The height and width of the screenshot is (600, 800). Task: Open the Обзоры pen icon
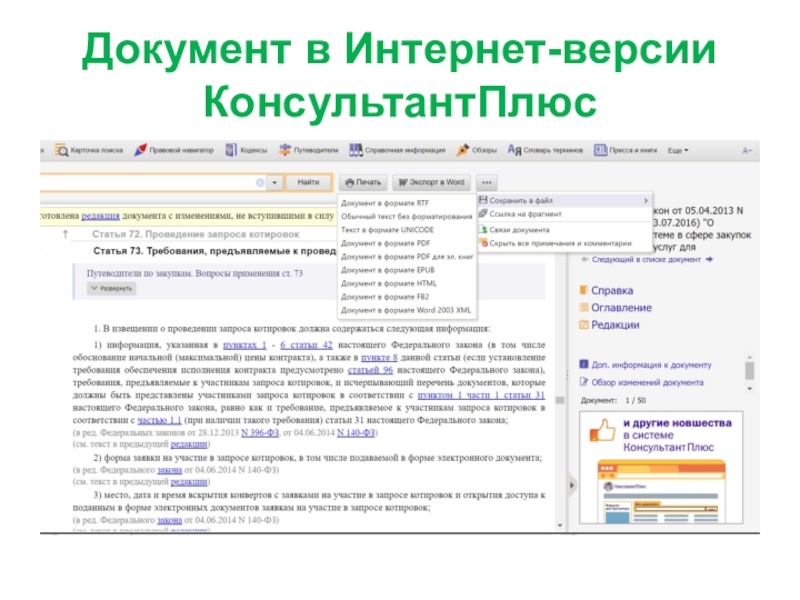pyautogui.click(x=462, y=150)
